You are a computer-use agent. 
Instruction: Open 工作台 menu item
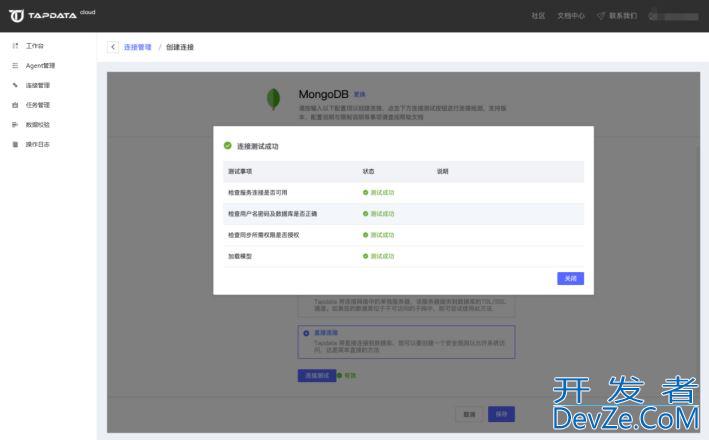[34, 46]
